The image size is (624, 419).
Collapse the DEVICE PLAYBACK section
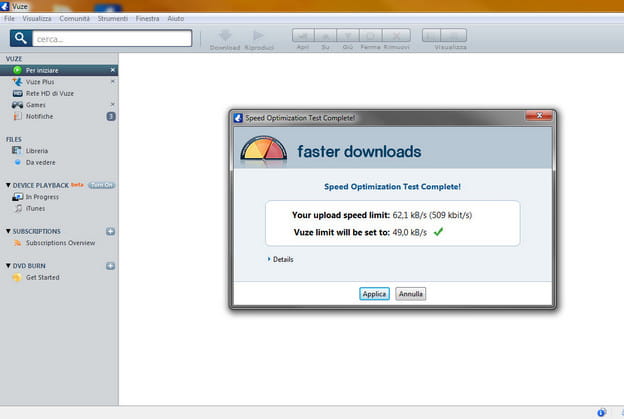pyautogui.click(x=8, y=185)
